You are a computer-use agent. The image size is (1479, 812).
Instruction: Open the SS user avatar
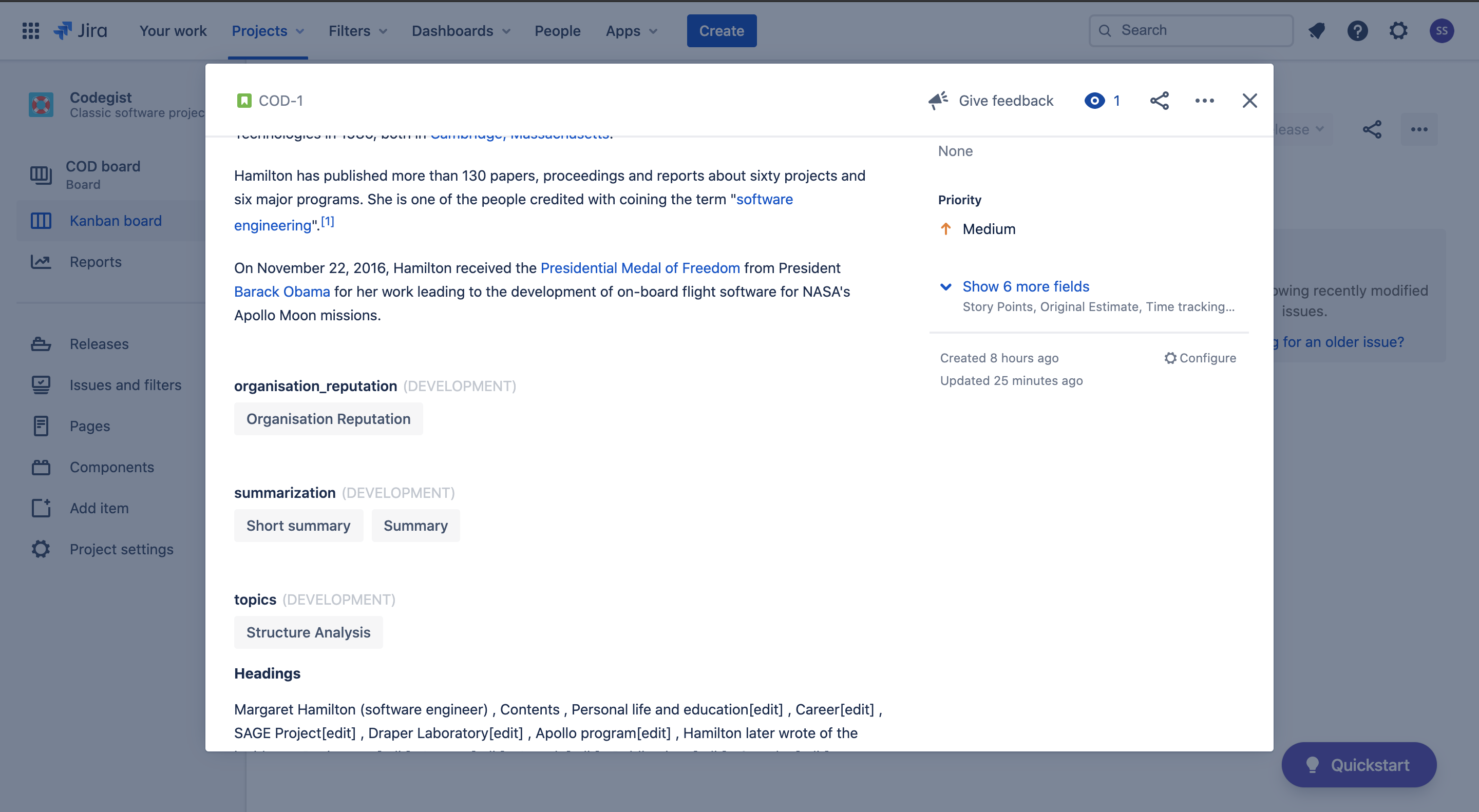[1441, 30]
